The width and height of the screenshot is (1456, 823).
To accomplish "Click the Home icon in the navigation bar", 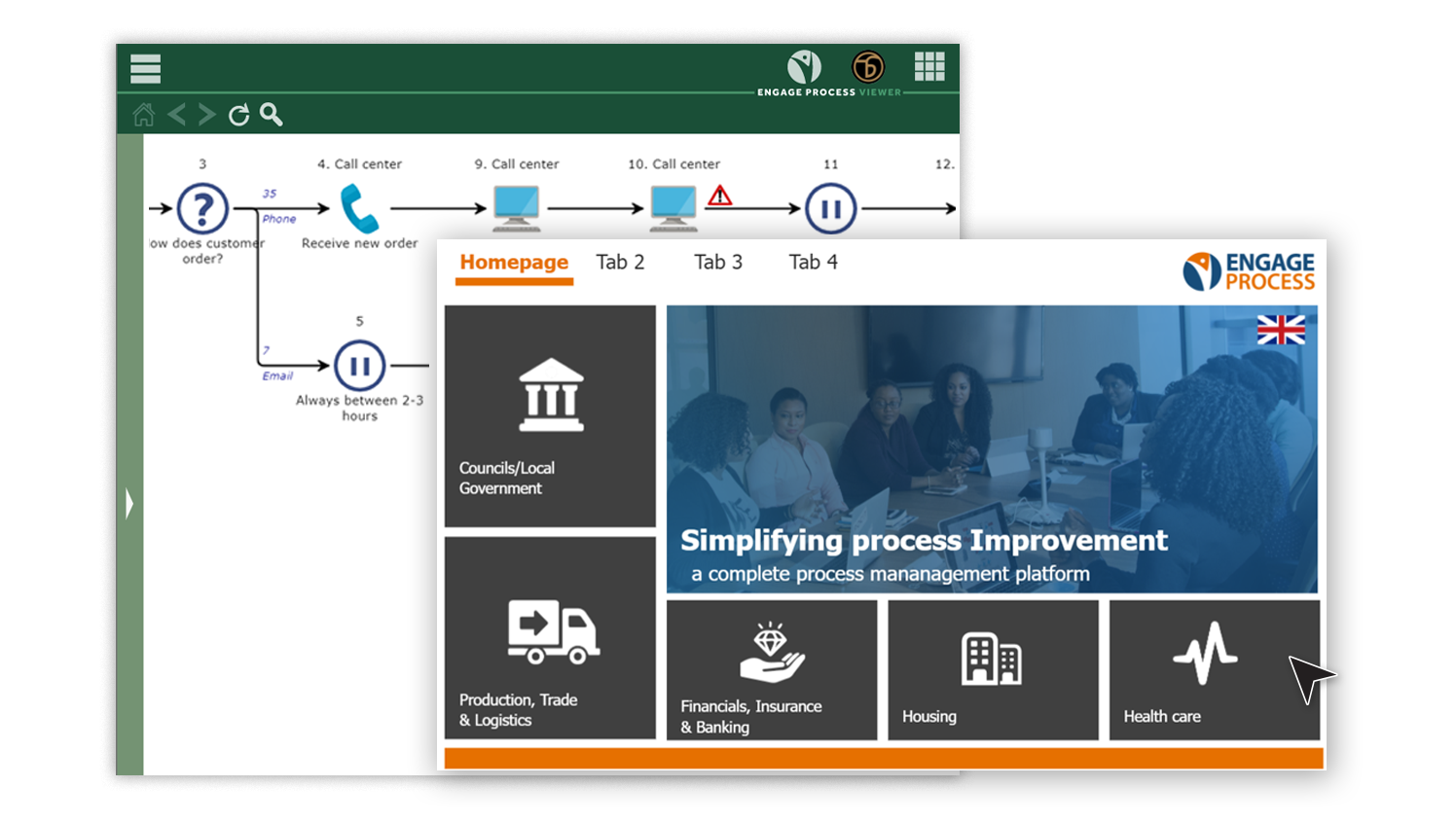I will 144,114.
